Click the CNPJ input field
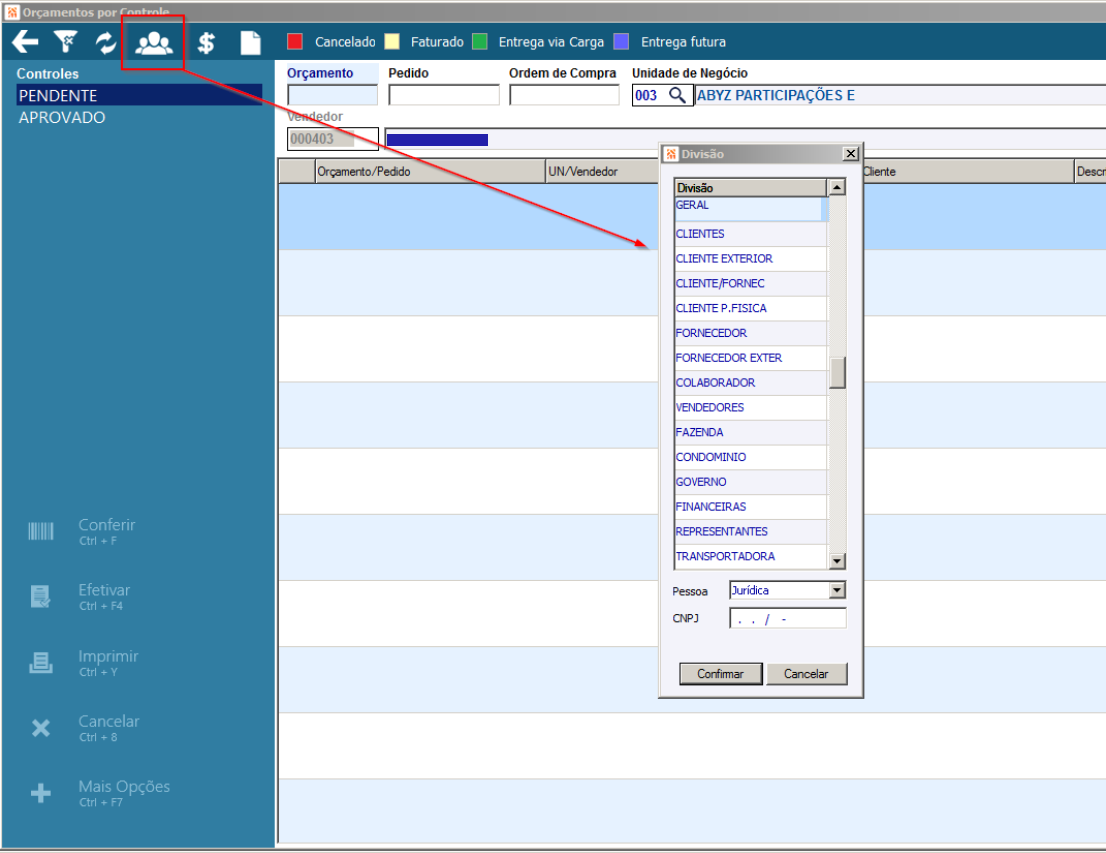 click(788, 619)
